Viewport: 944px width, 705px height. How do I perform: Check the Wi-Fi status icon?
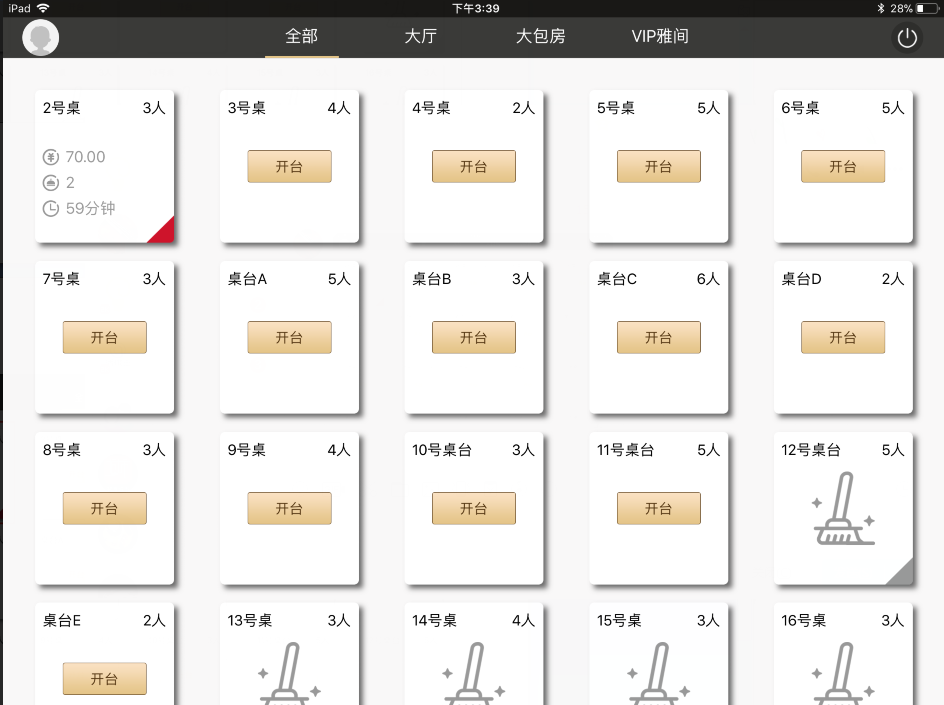[x=43, y=8]
